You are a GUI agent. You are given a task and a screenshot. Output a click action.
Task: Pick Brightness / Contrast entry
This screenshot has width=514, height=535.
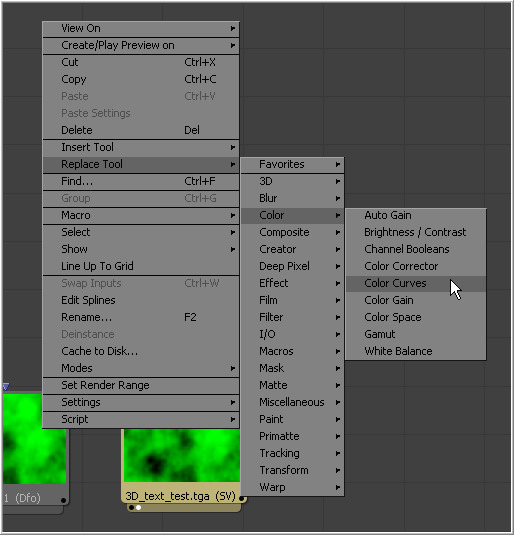click(415, 232)
